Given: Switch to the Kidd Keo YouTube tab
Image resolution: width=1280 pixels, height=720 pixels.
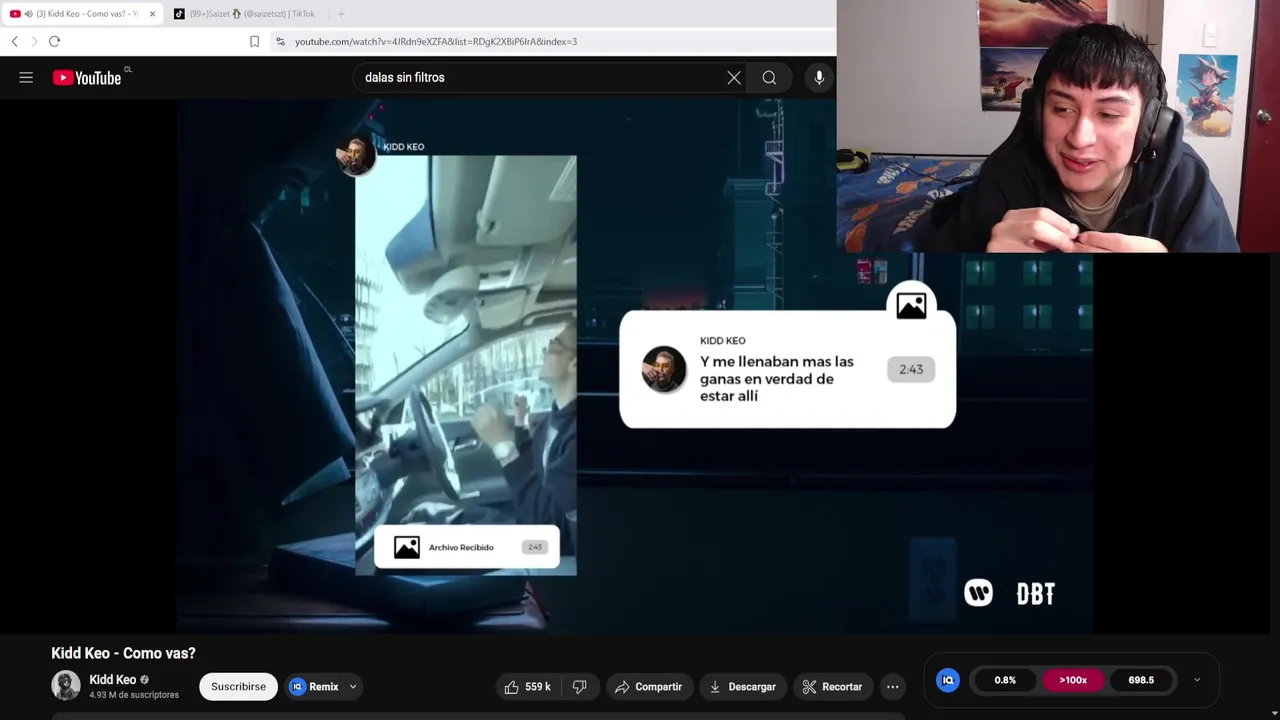Looking at the screenshot, I should 82,14.
